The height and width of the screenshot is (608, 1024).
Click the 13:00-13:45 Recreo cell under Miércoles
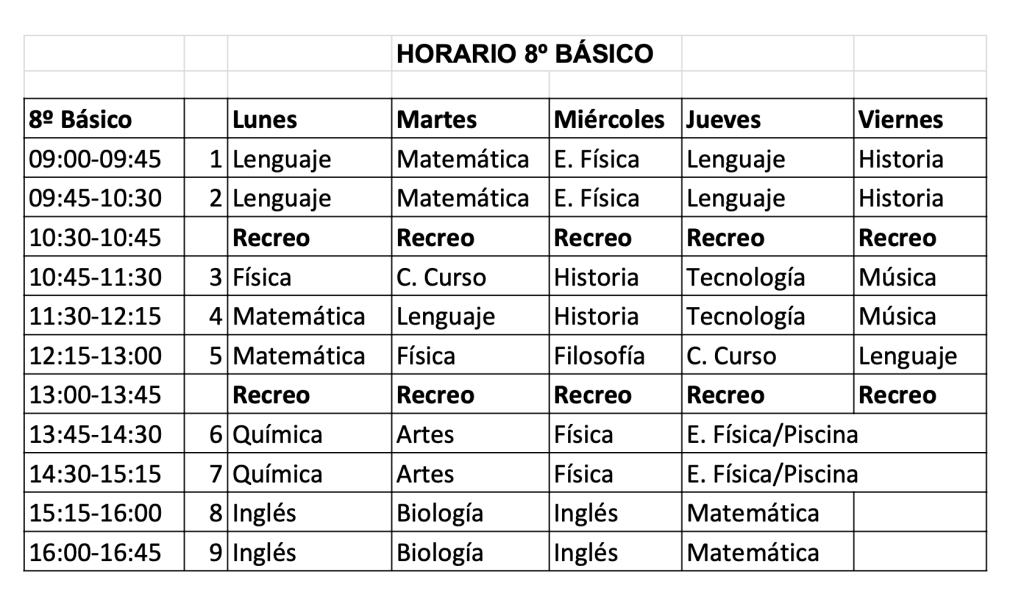tap(614, 395)
